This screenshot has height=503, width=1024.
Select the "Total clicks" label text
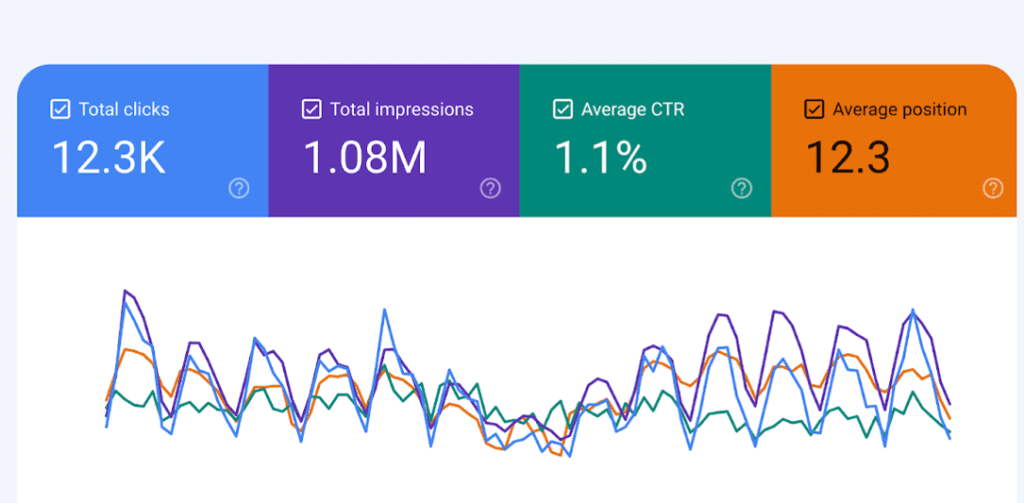125,110
